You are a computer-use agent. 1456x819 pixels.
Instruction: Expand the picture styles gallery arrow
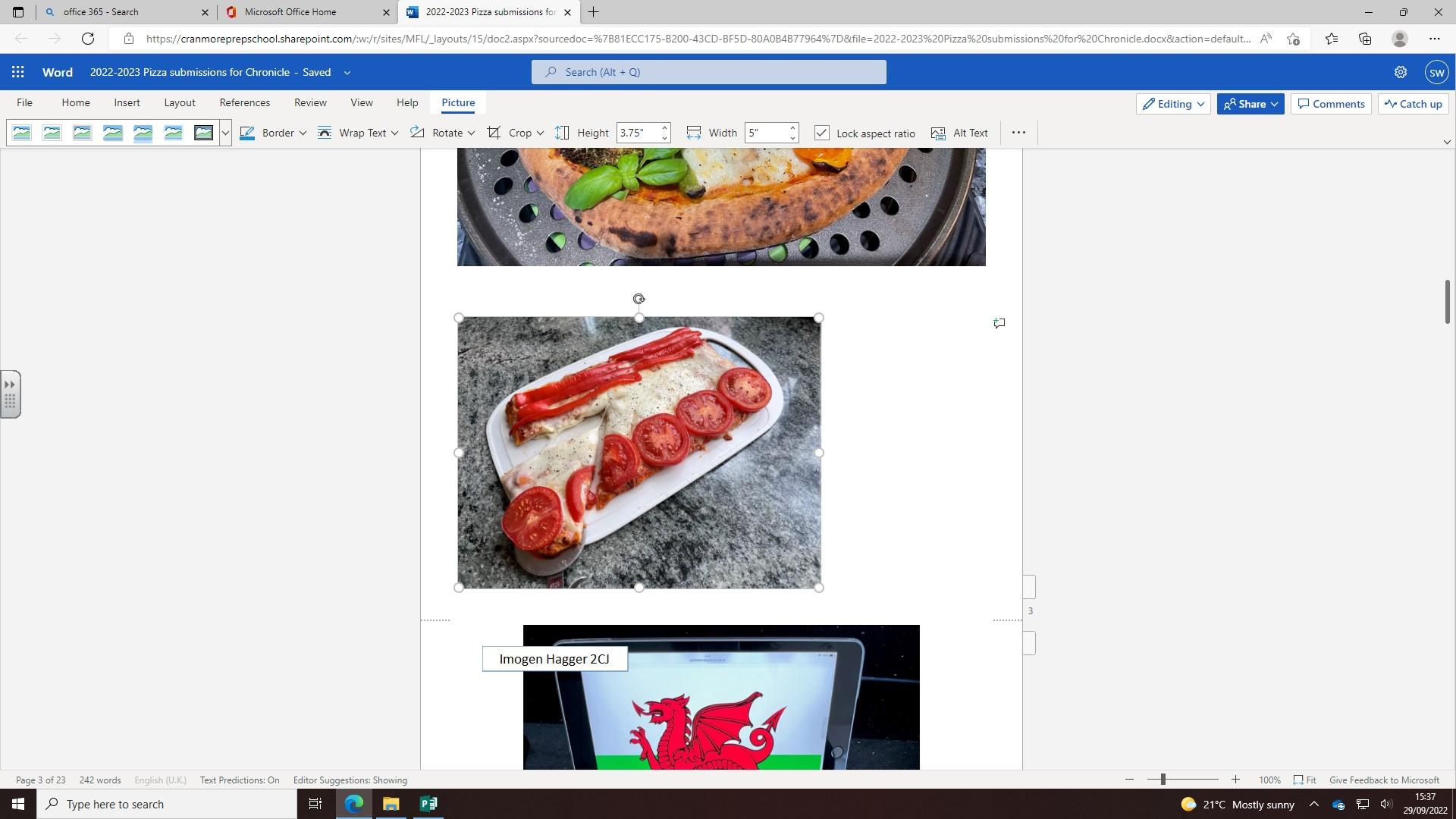tap(225, 133)
